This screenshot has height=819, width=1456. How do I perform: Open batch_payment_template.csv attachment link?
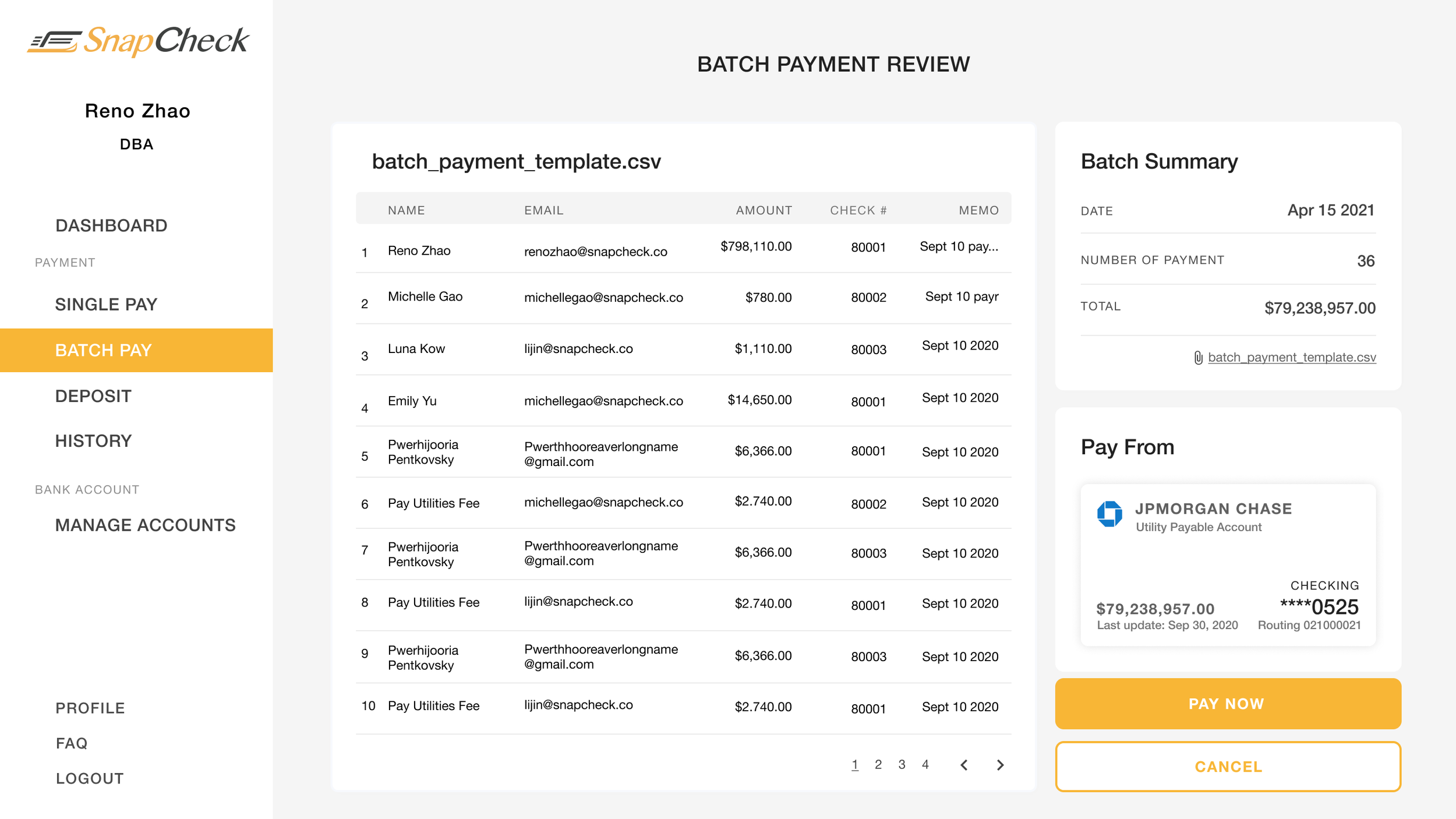(x=1291, y=357)
